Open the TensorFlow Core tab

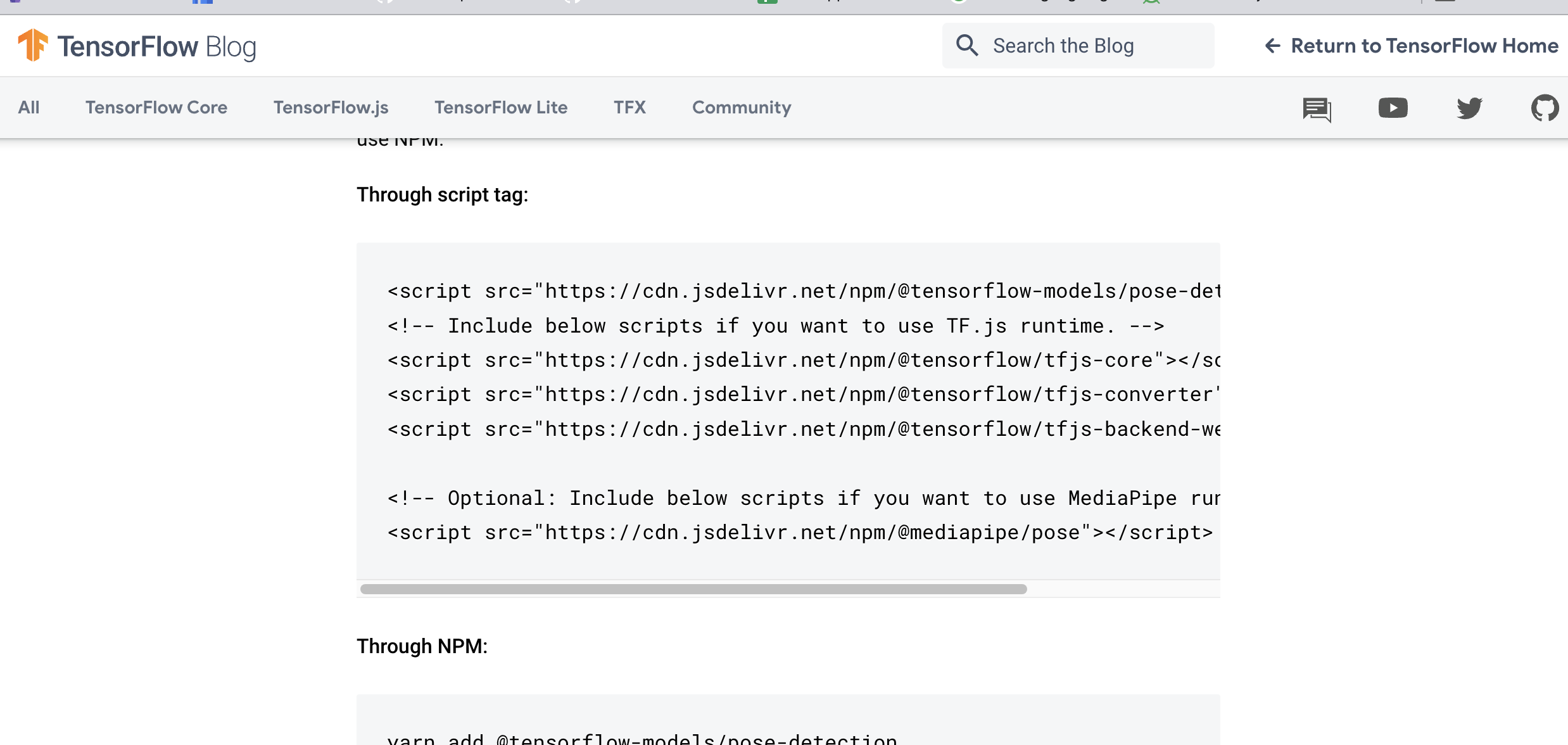156,108
